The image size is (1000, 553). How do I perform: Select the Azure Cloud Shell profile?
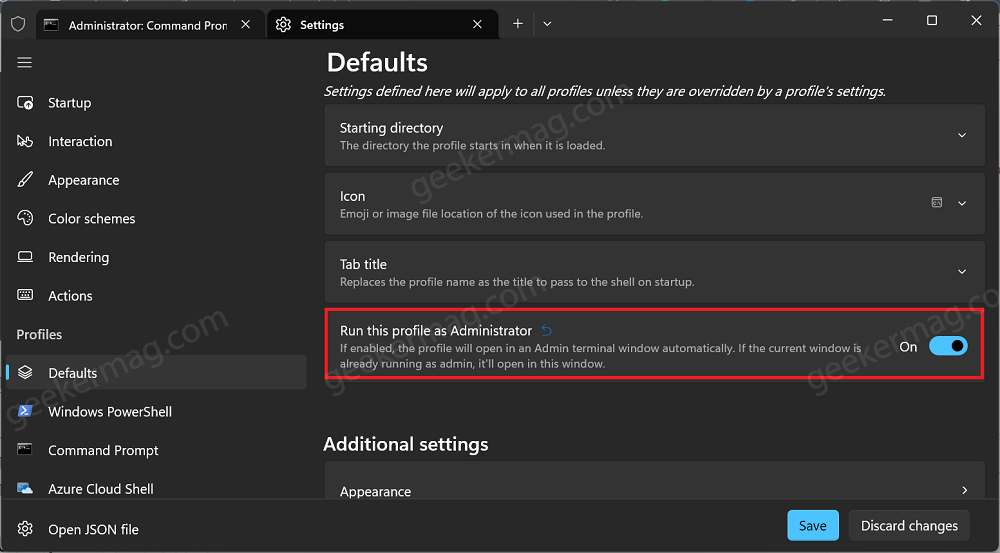coord(156,489)
